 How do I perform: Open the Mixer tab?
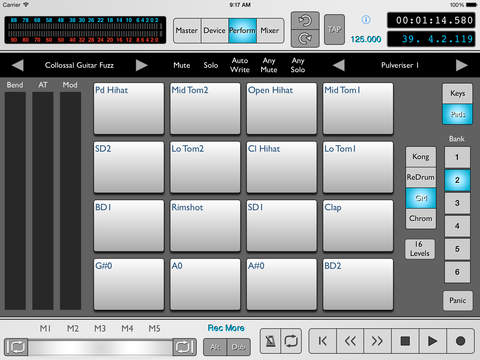[270, 30]
